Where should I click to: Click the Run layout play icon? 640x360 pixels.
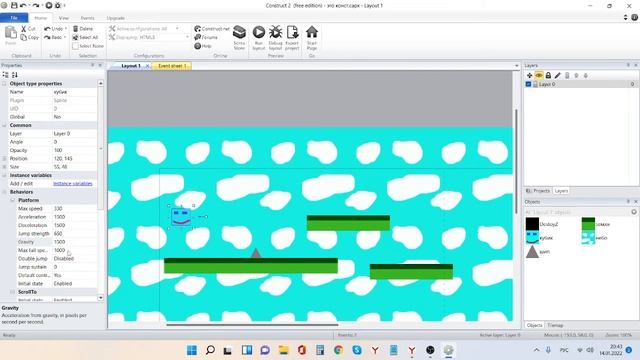click(x=258, y=32)
